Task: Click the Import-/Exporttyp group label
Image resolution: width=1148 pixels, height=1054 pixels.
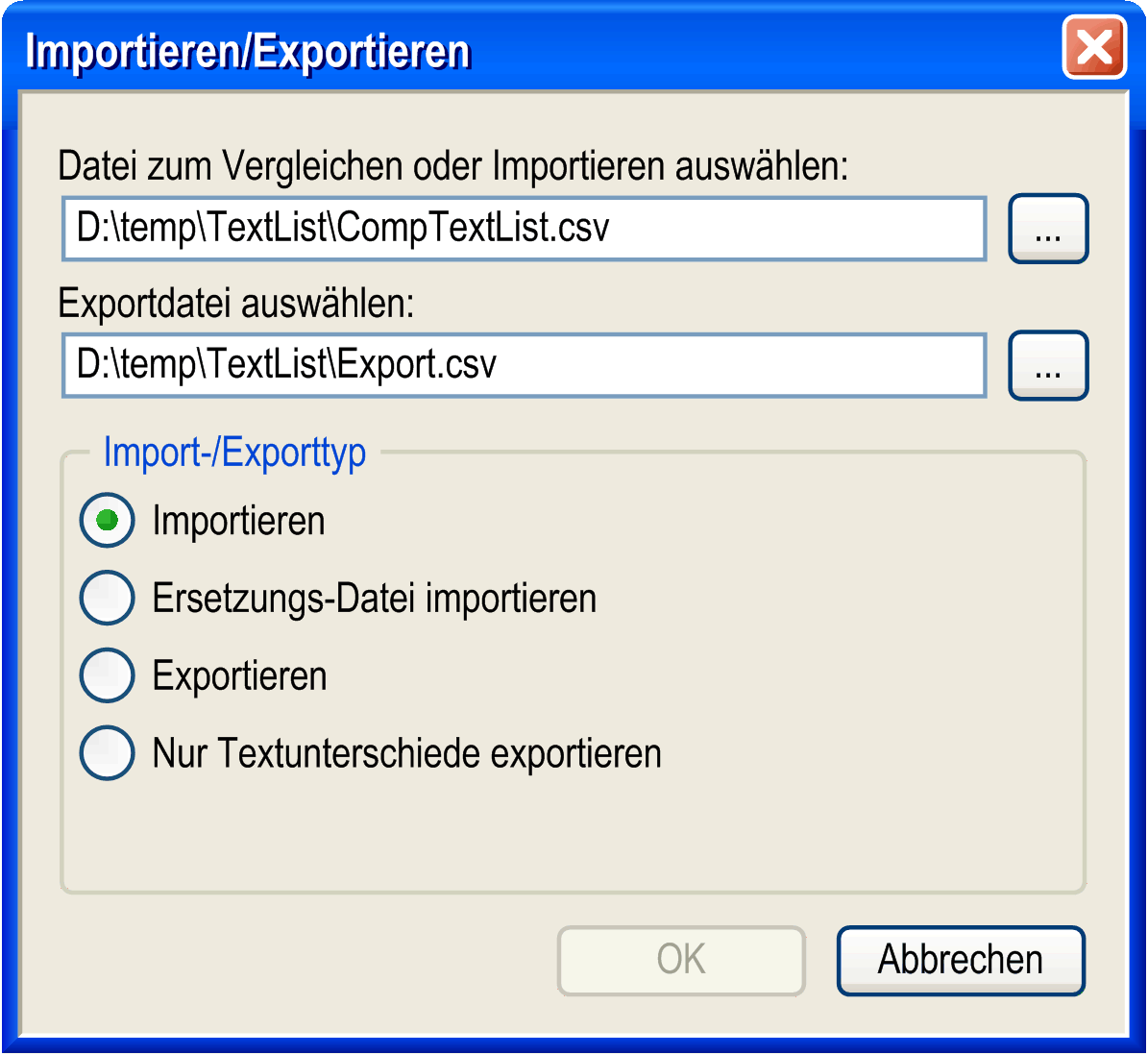Action: point(234,452)
